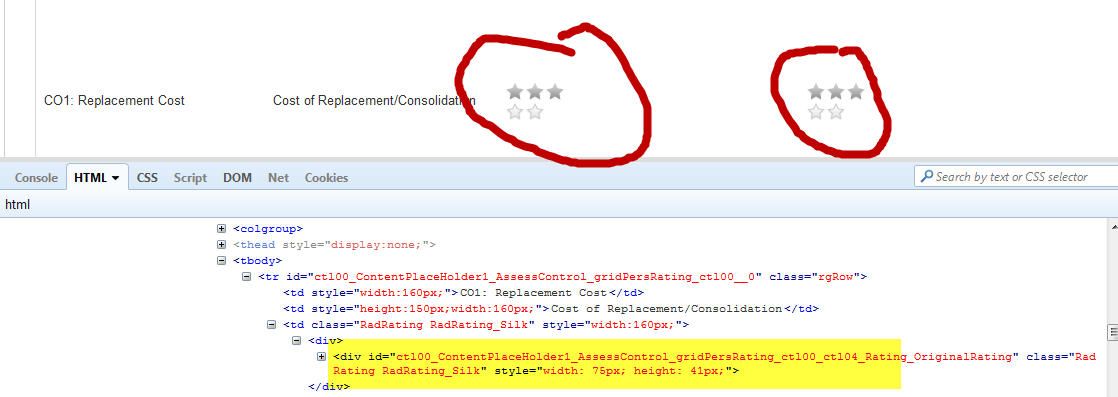Screen dimensions: 1118x397
Task: Click fifth star in left rating
Action: [535, 112]
